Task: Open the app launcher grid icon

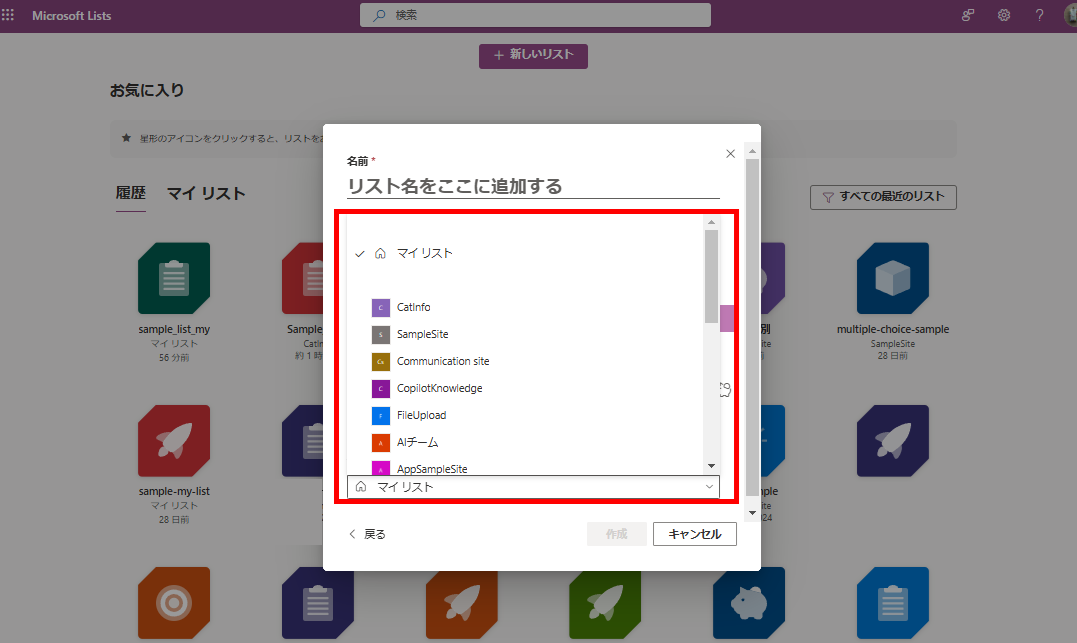Action: click(8, 15)
